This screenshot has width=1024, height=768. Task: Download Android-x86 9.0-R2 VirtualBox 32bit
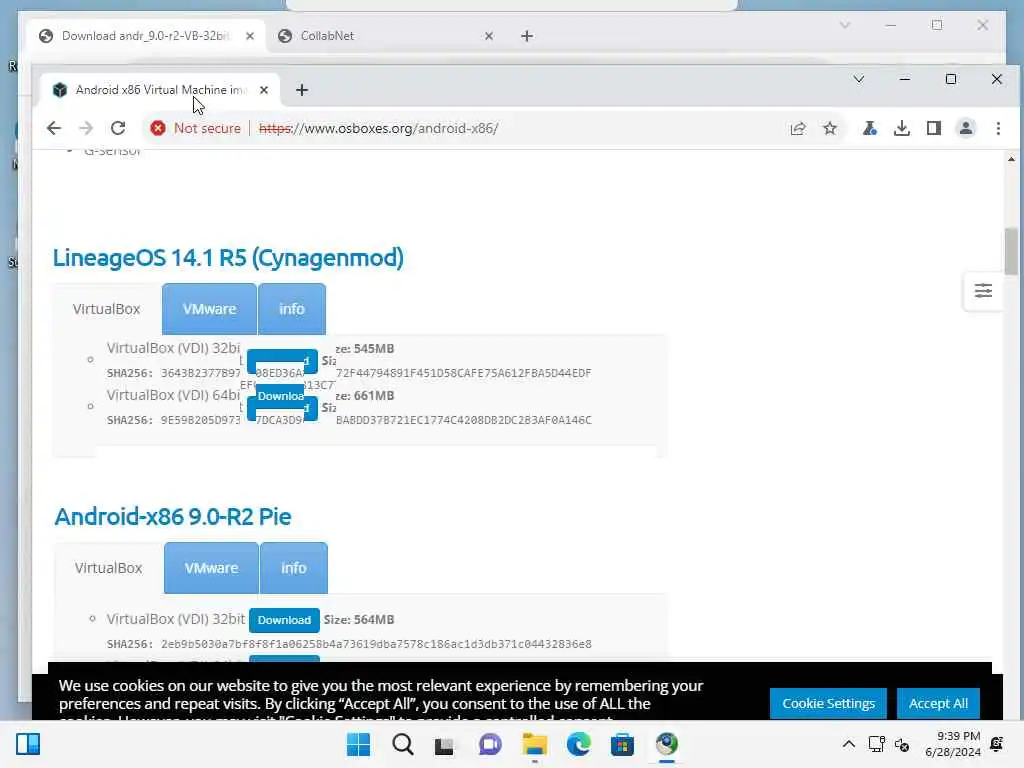coord(284,620)
